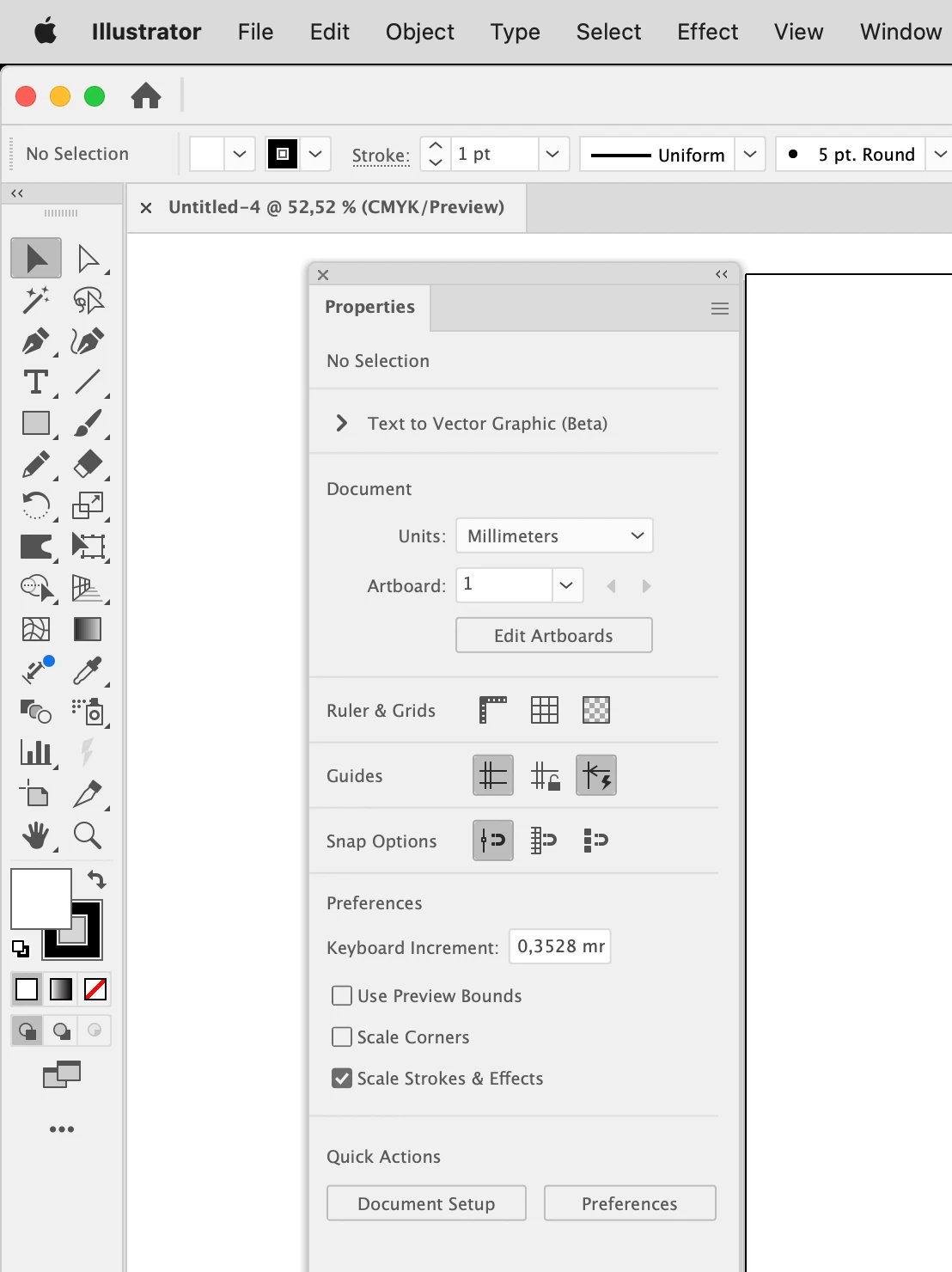Viewport: 952px width, 1272px height.
Task: Enable Scale Corners checkbox
Action: point(342,1037)
